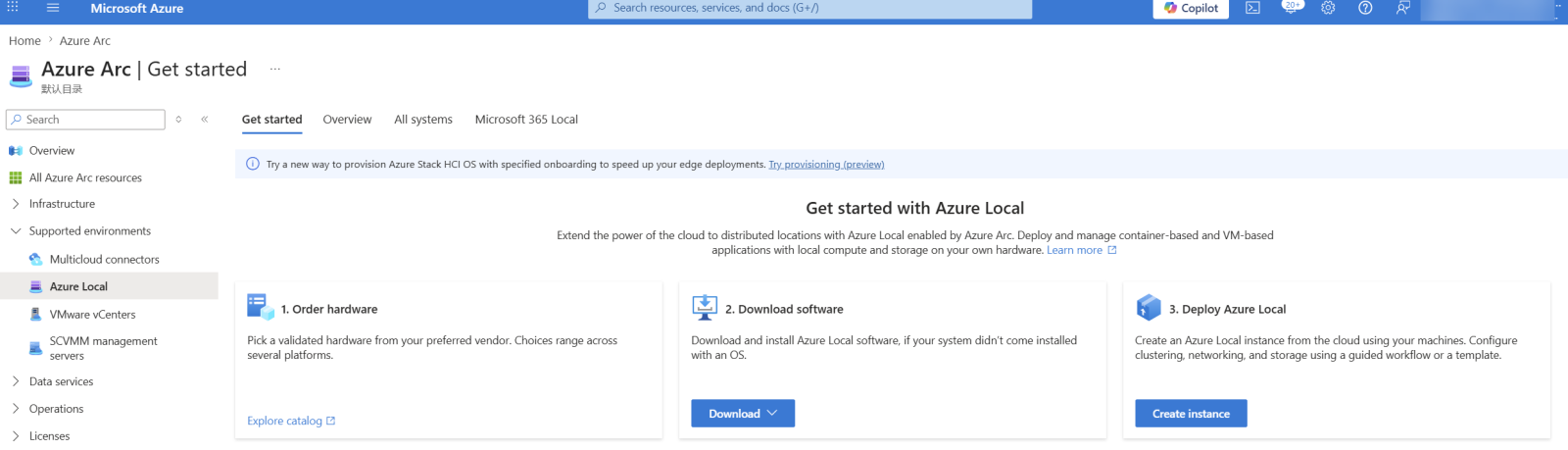Toggle the sidebar expand/collapse arrows icon
The width and height of the screenshot is (1568, 450).
178,120
